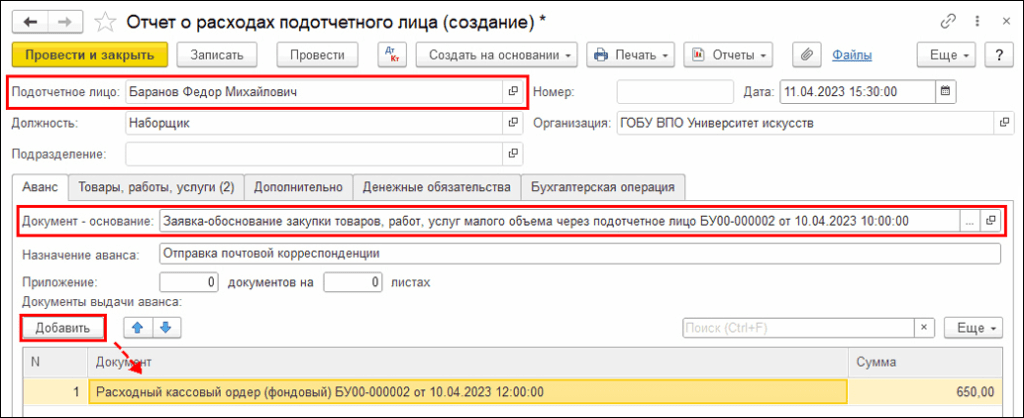This screenshot has width=1024, height=418.
Task: Open Подотчетное лицо record via open icon
Action: click(513, 92)
